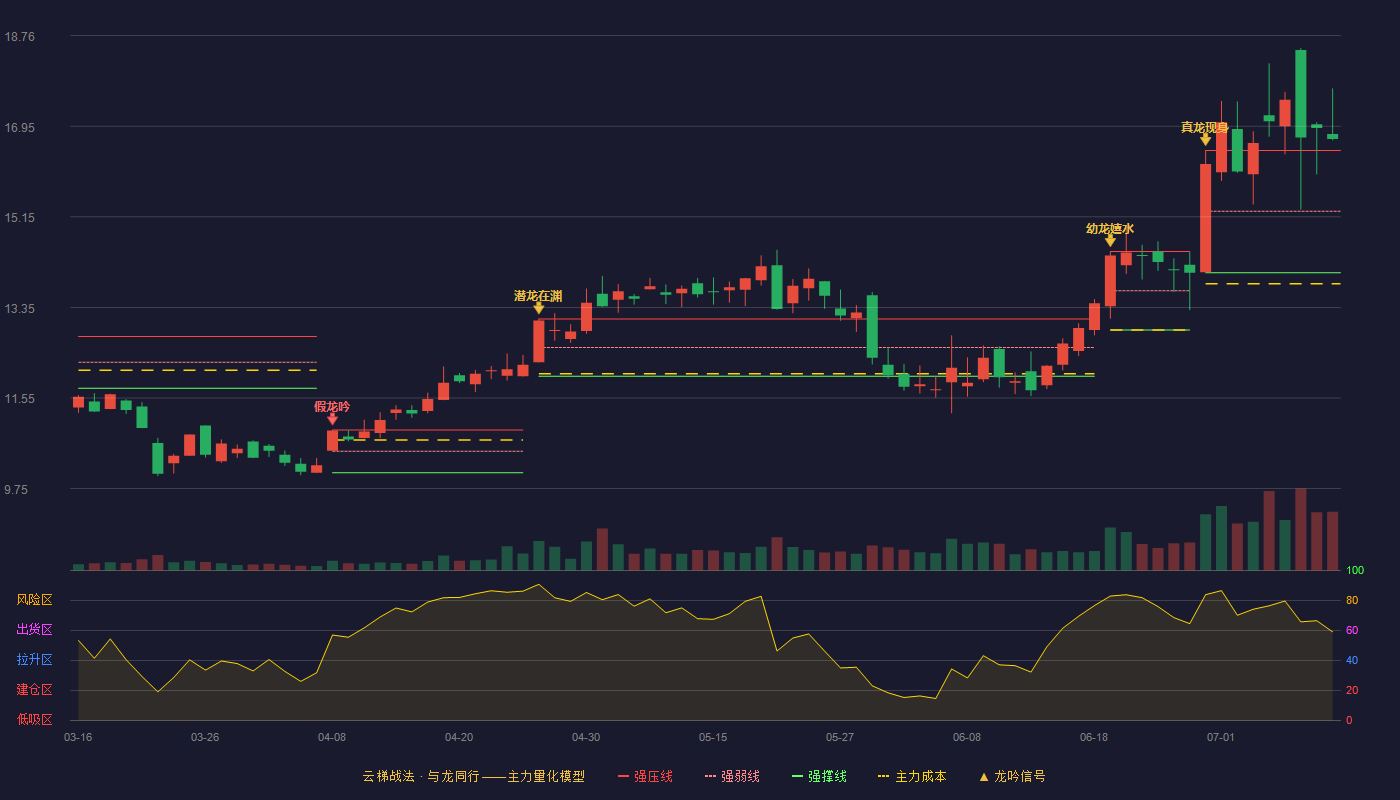This screenshot has height=800, width=1400.
Task: Click the 80 indicator scale value
Action: click(1352, 600)
